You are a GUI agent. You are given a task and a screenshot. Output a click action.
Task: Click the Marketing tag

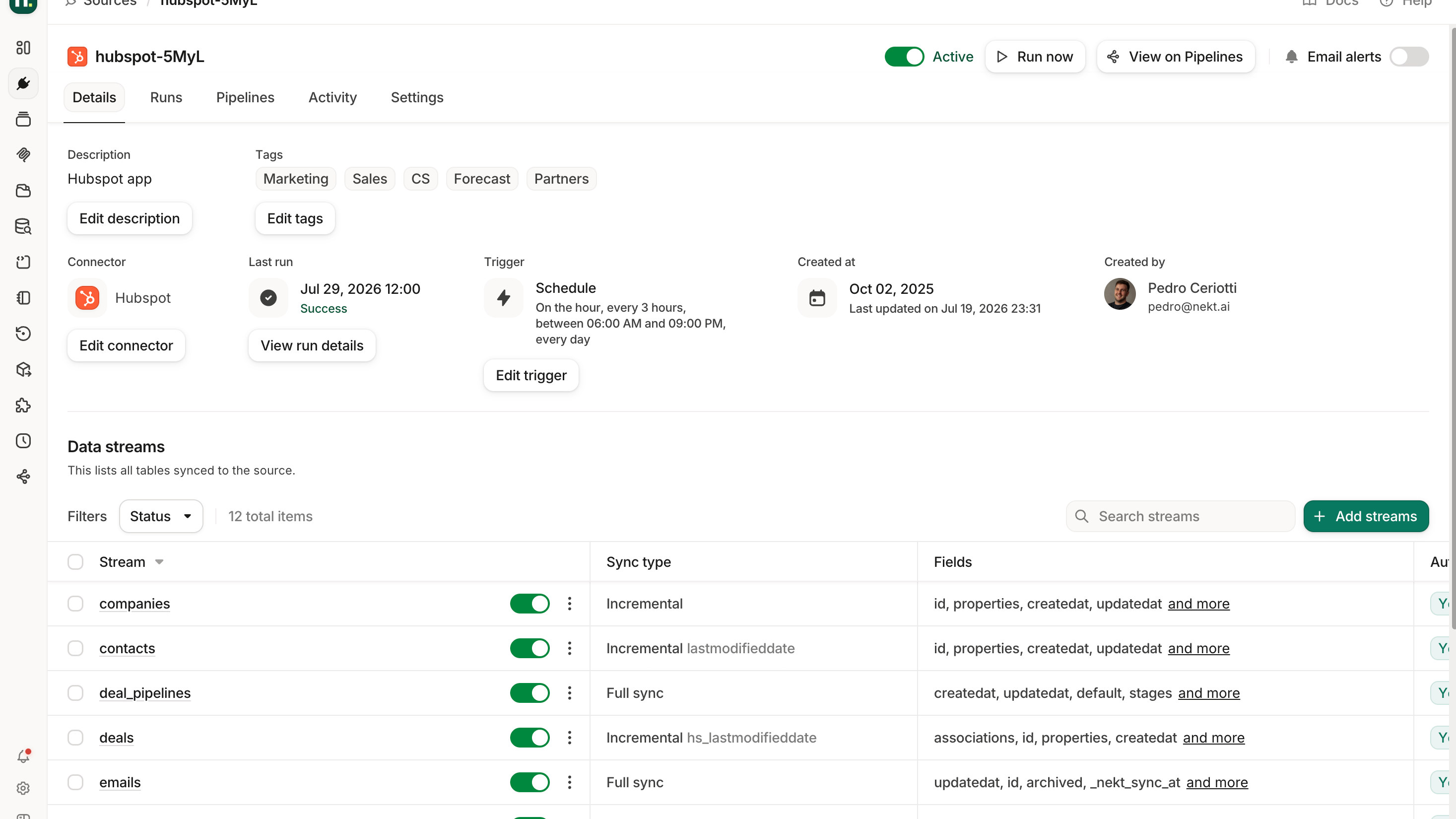coord(296,179)
